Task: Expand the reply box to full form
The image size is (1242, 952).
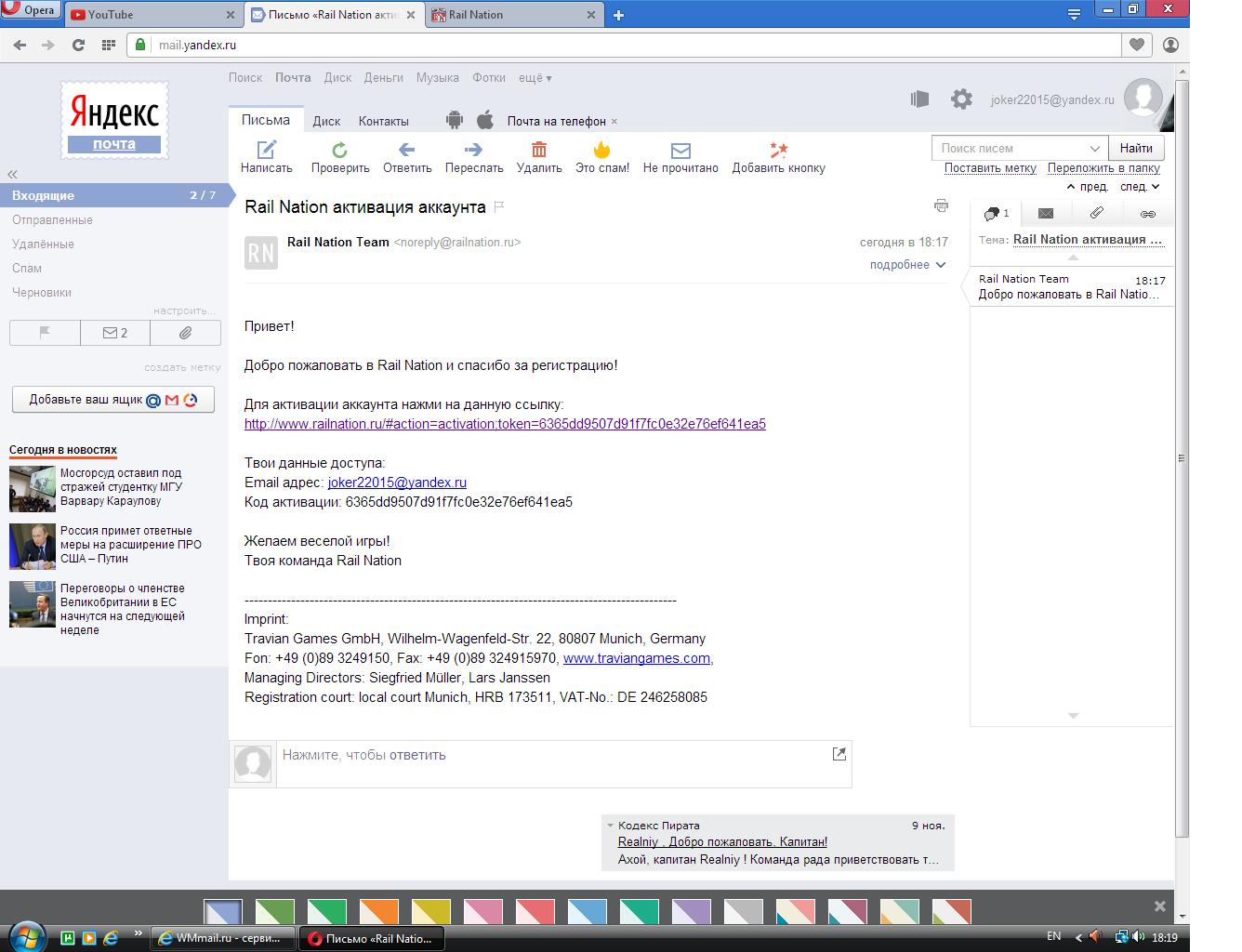Action: tap(839, 754)
